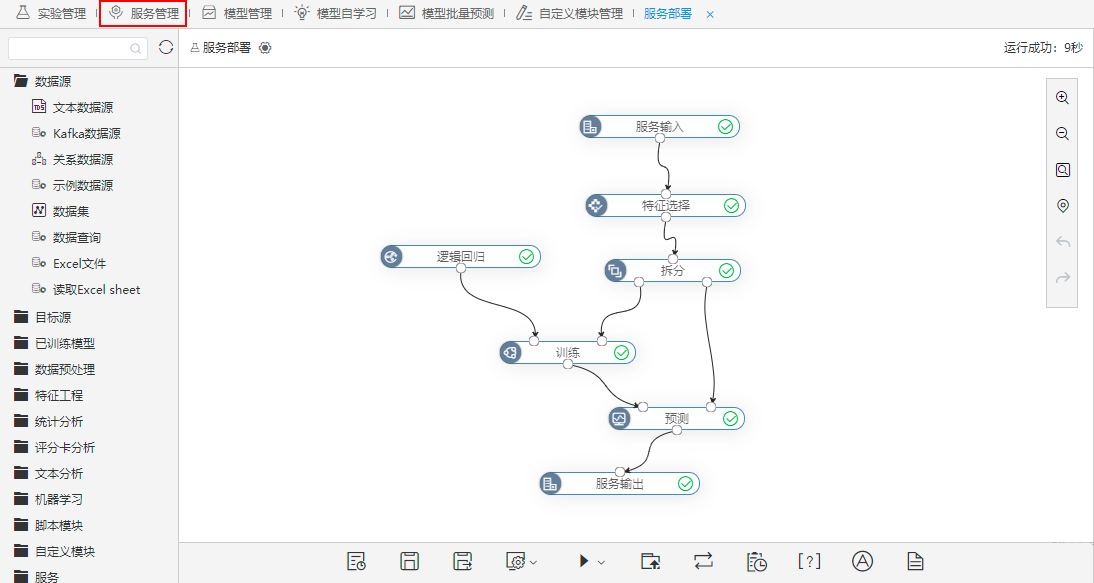Open 模型批量预测 tab
1094x583 pixels.
pyautogui.click(x=447, y=13)
